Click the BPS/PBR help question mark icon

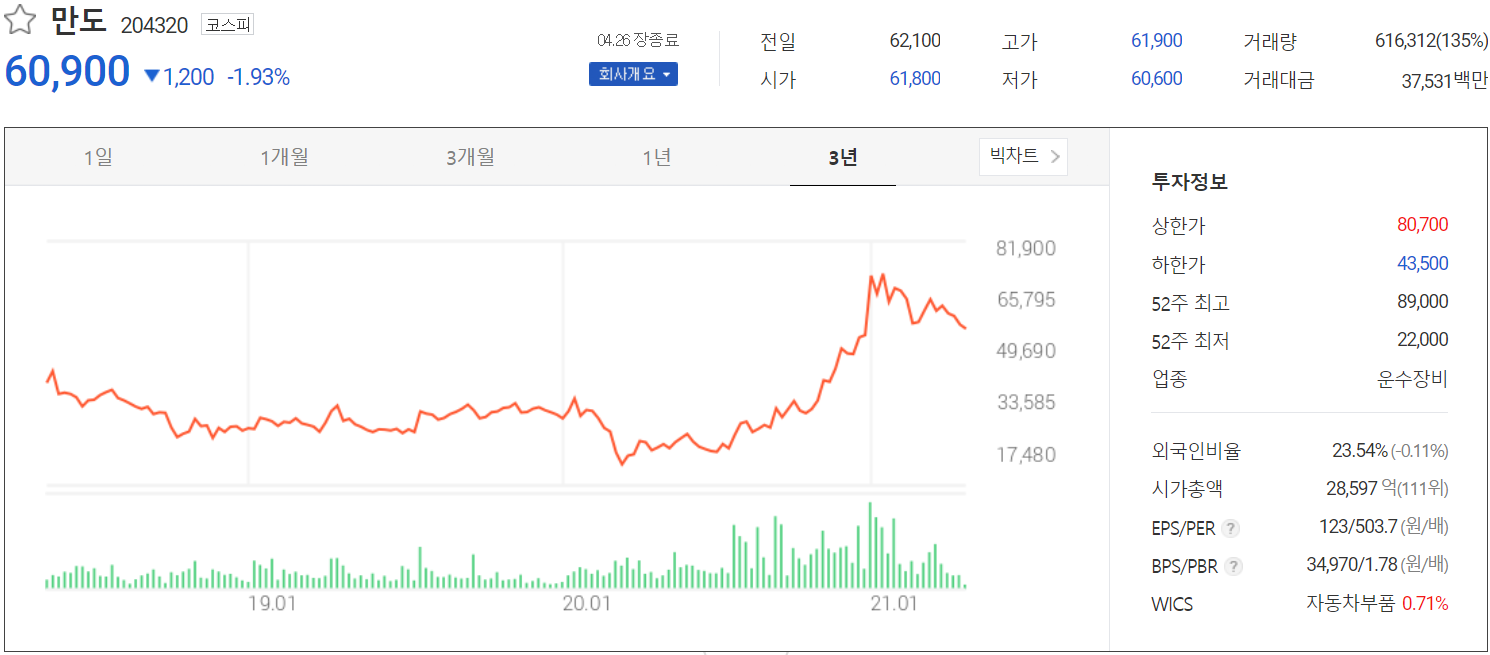pyautogui.click(x=1234, y=567)
